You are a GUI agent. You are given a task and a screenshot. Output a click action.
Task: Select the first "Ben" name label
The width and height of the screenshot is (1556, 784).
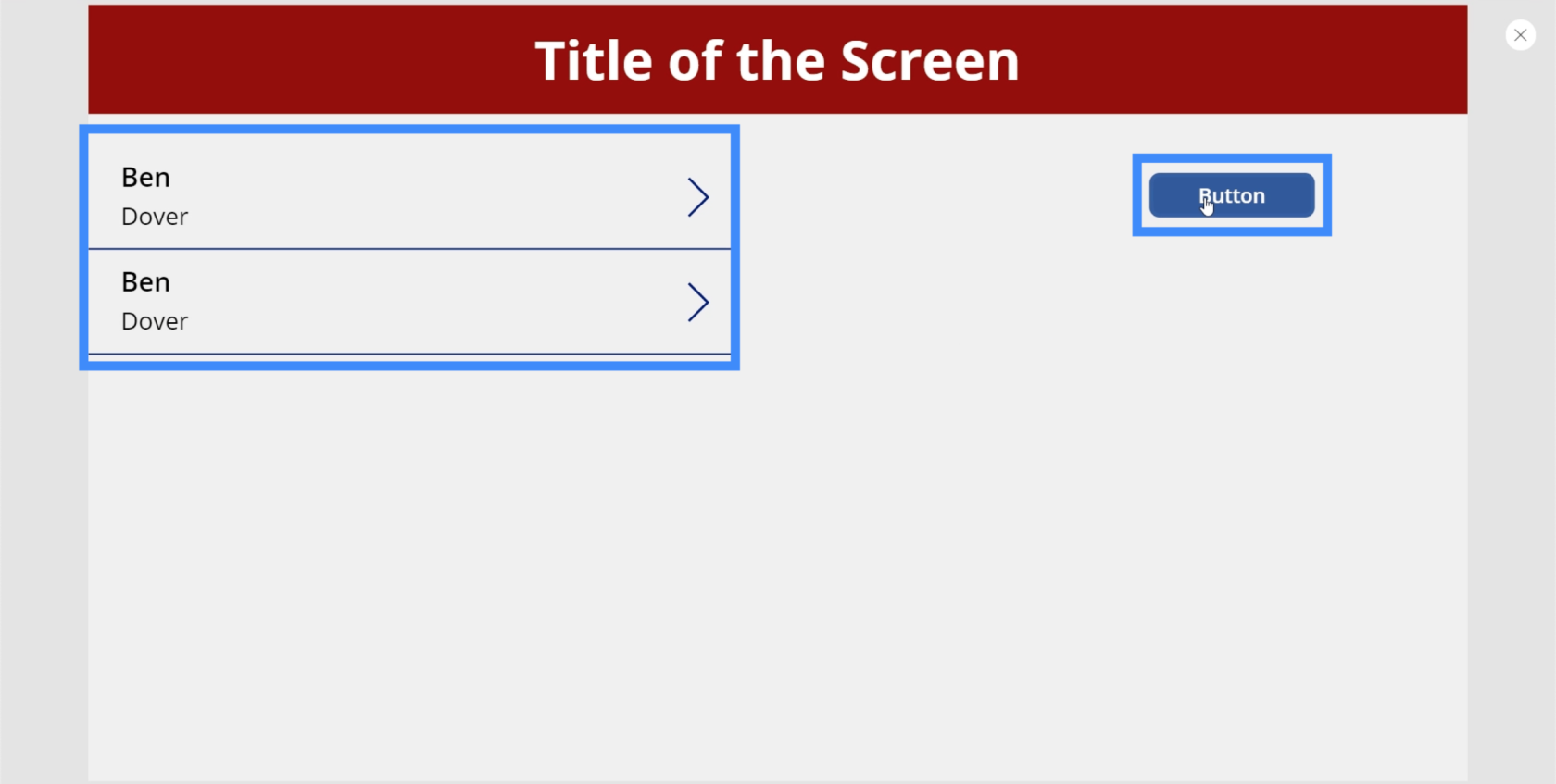[145, 177]
